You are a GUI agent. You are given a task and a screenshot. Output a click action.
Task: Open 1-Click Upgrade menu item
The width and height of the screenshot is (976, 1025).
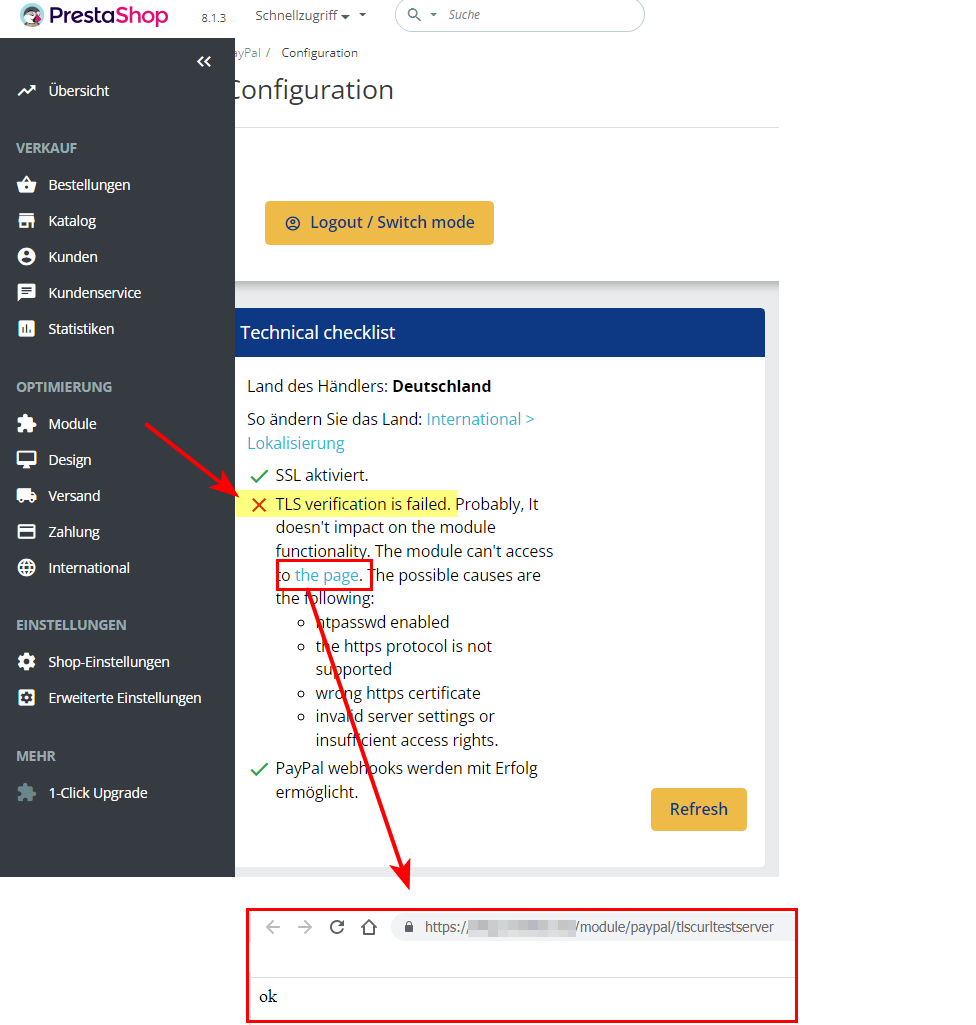point(97,793)
